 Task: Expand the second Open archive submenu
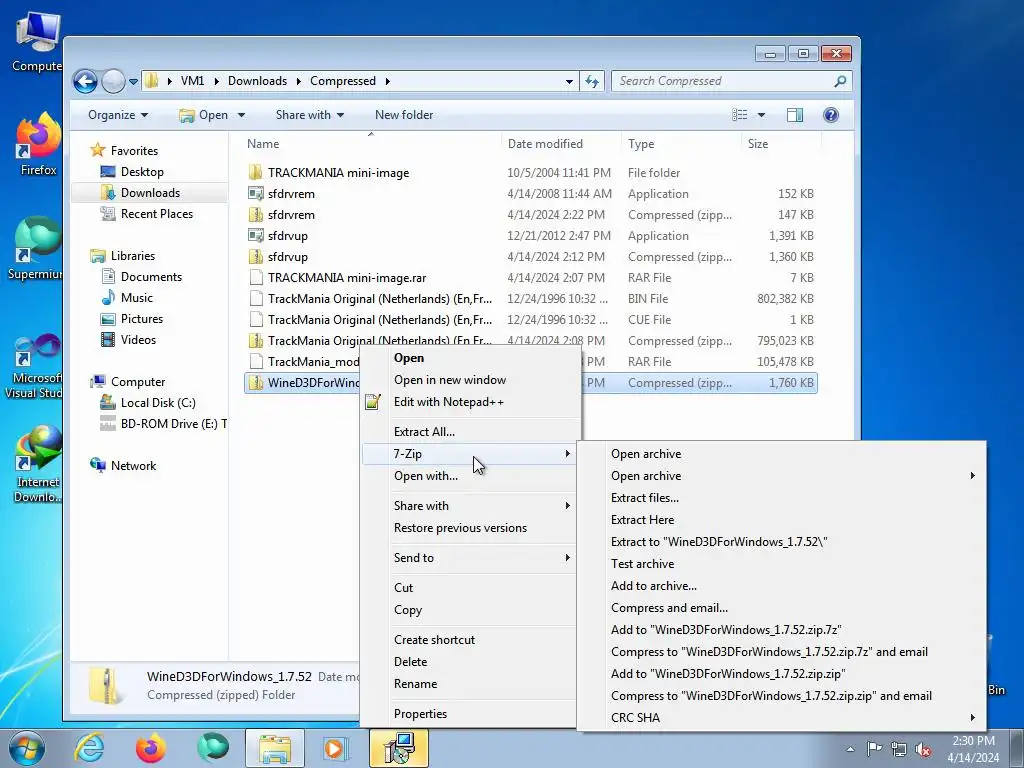coord(781,476)
